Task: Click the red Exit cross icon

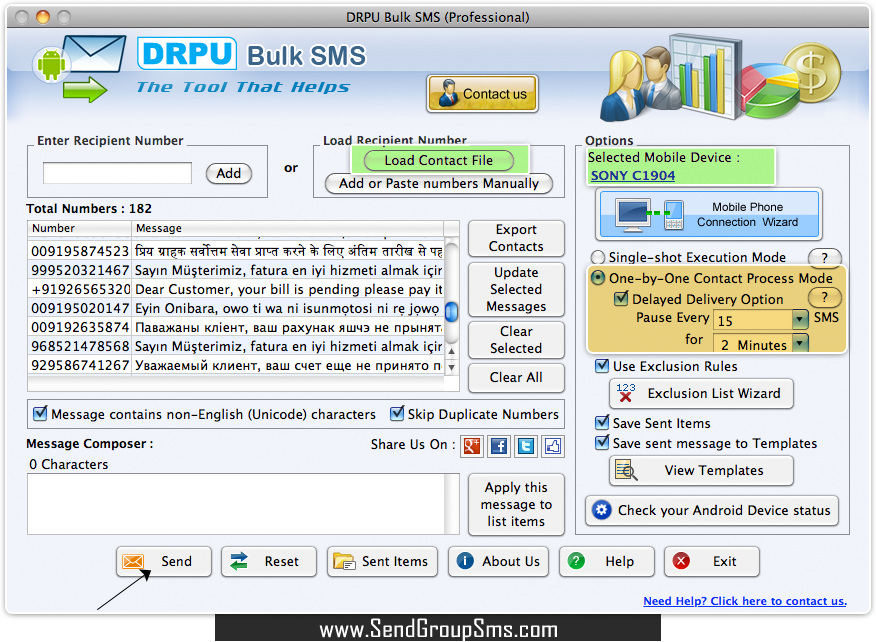Action: pos(681,560)
